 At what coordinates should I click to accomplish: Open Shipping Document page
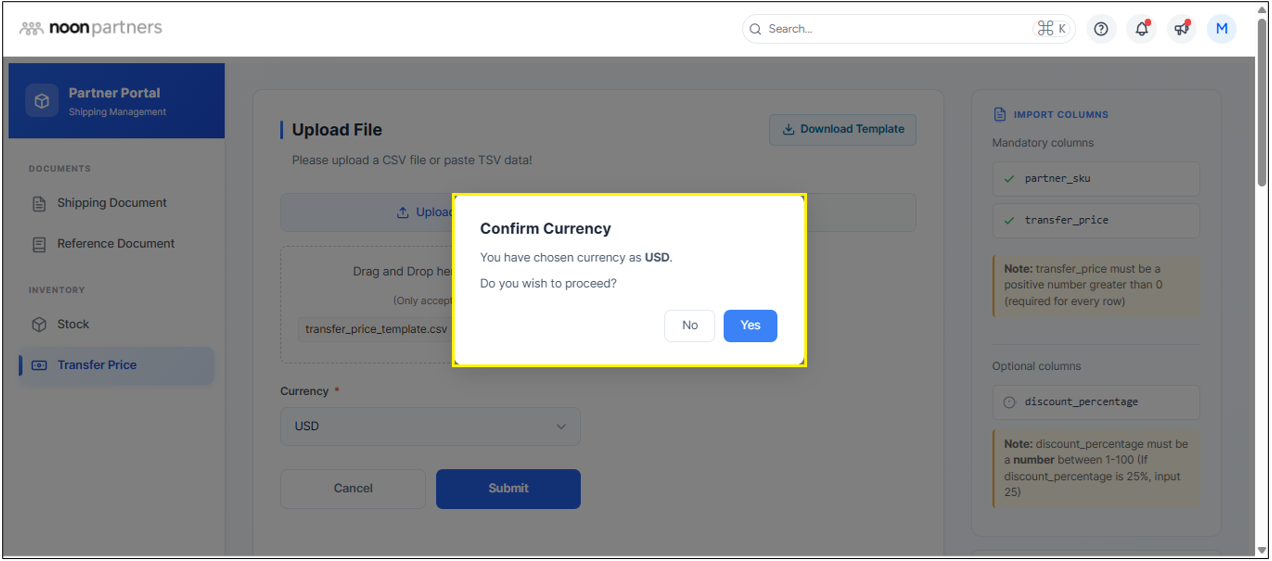point(111,203)
